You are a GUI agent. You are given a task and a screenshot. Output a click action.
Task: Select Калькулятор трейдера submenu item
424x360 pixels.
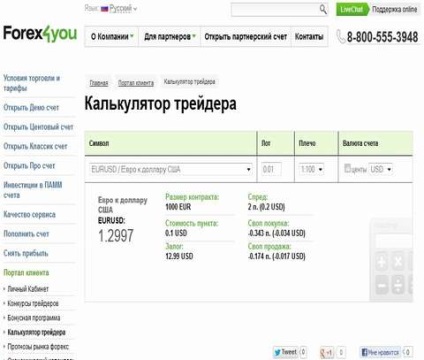click(x=36, y=332)
